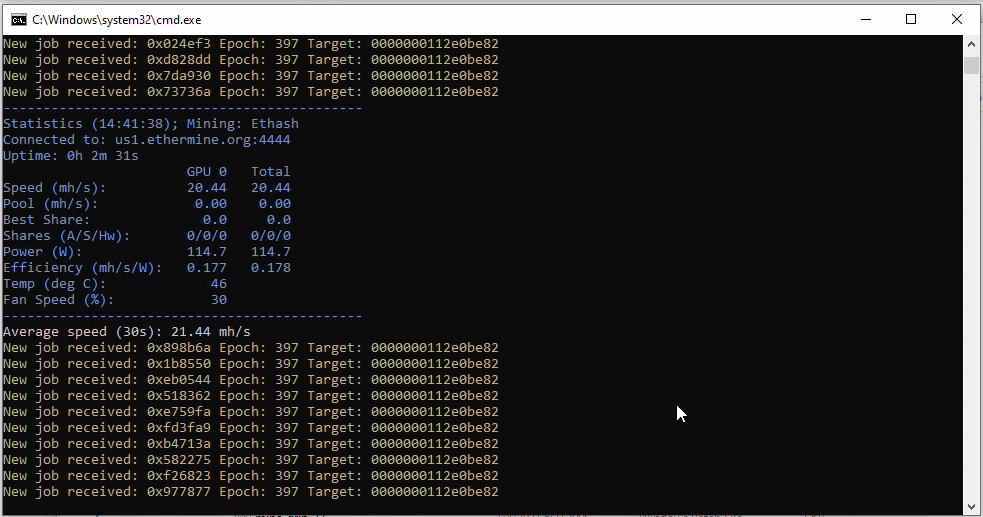
Task: Click the Fan Speed value 30
Action: [218, 300]
